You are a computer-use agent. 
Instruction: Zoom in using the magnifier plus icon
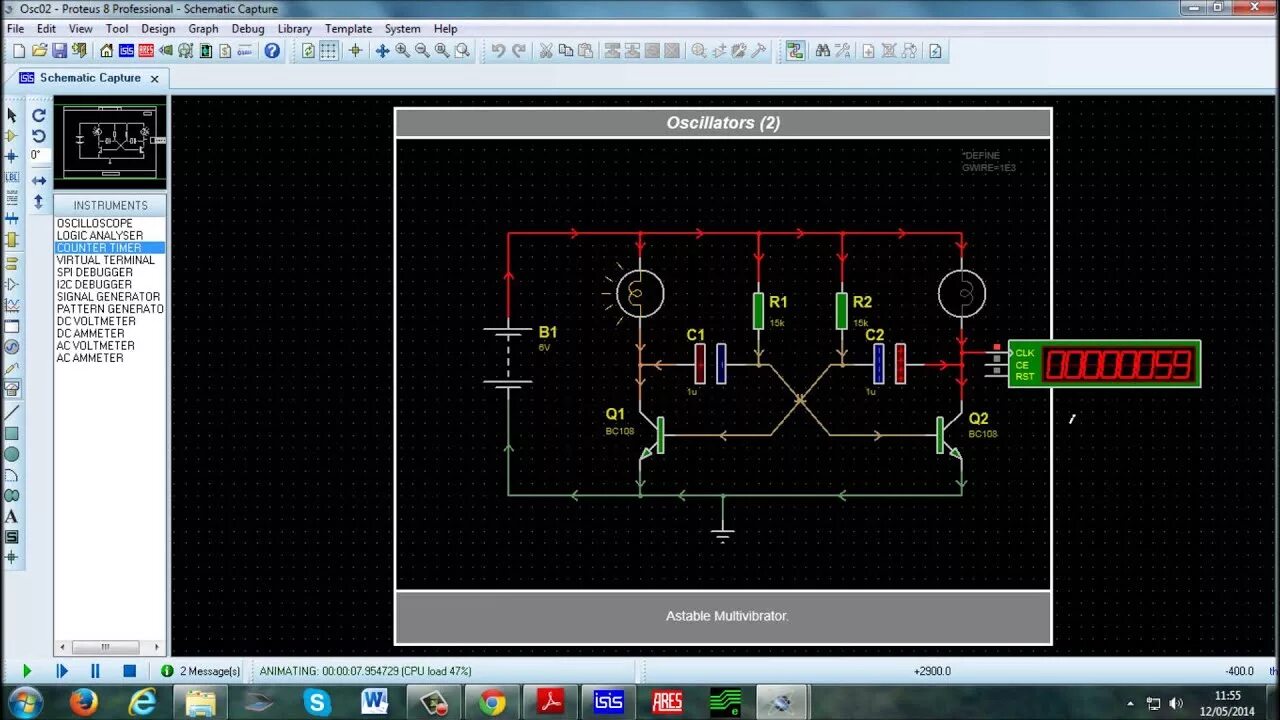point(402,50)
